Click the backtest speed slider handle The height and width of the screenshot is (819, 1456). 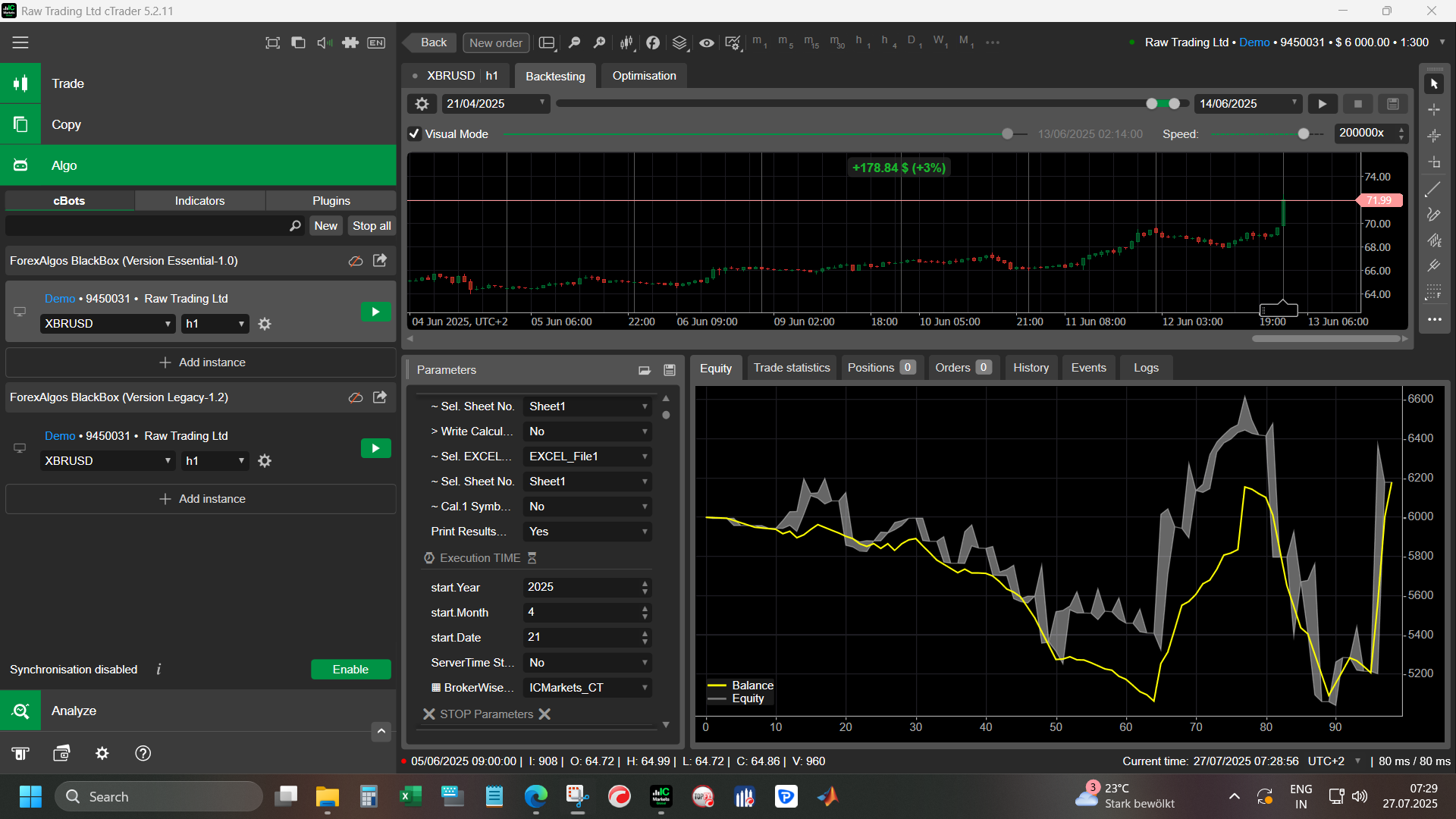1304,134
